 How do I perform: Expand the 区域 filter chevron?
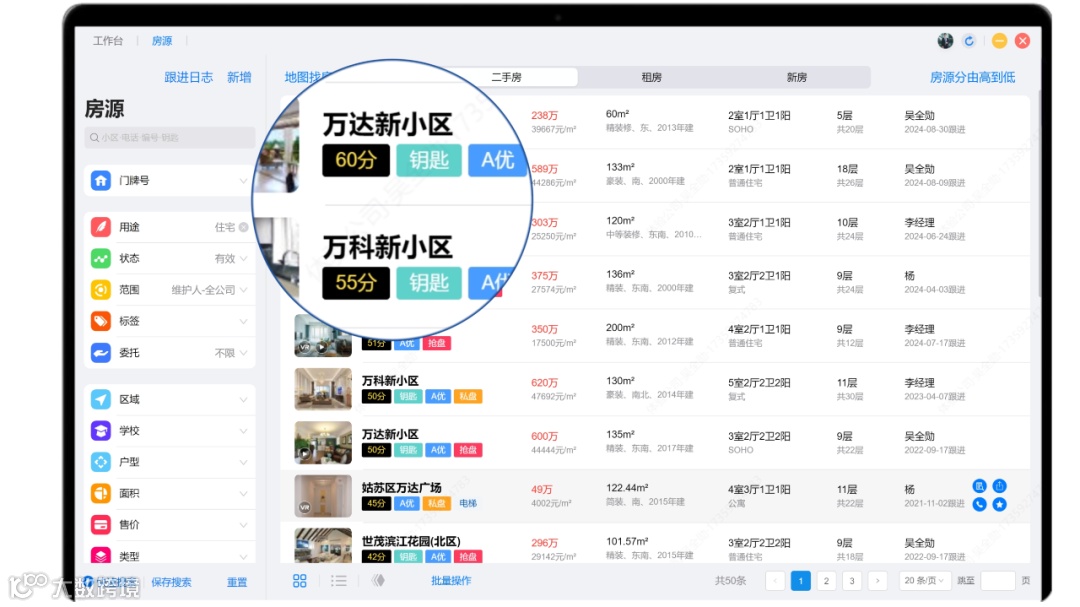(x=243, y=400)
